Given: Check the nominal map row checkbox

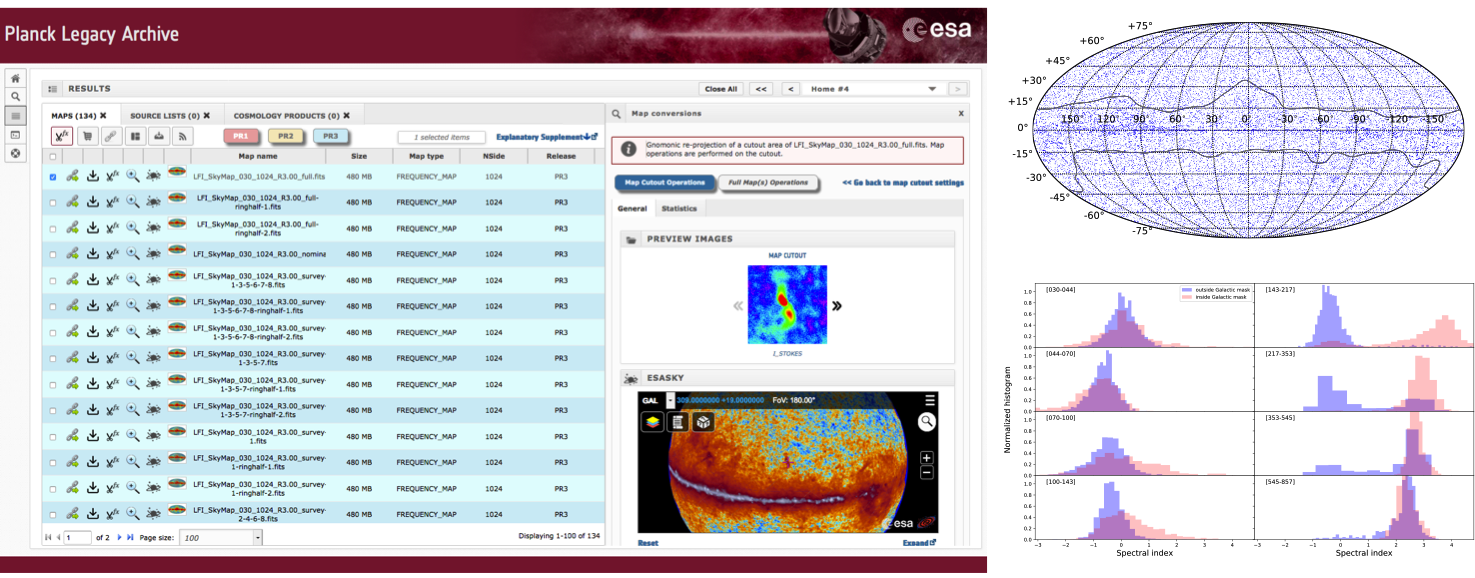Looking at the screenshot, I should 52,255.
